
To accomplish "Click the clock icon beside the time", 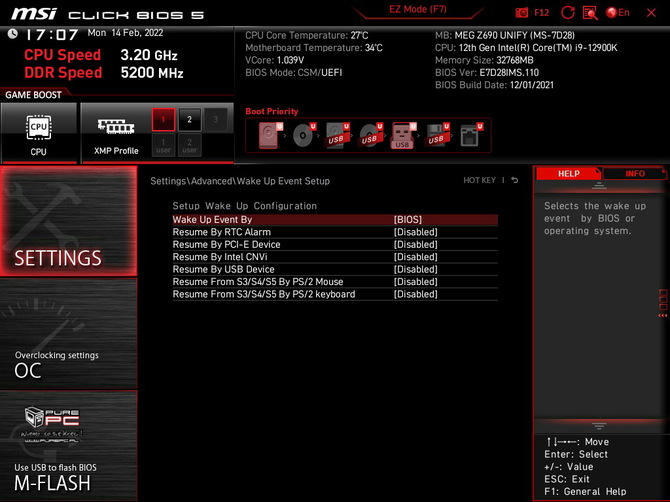I will pyautogui.click(x=13, y=33).
